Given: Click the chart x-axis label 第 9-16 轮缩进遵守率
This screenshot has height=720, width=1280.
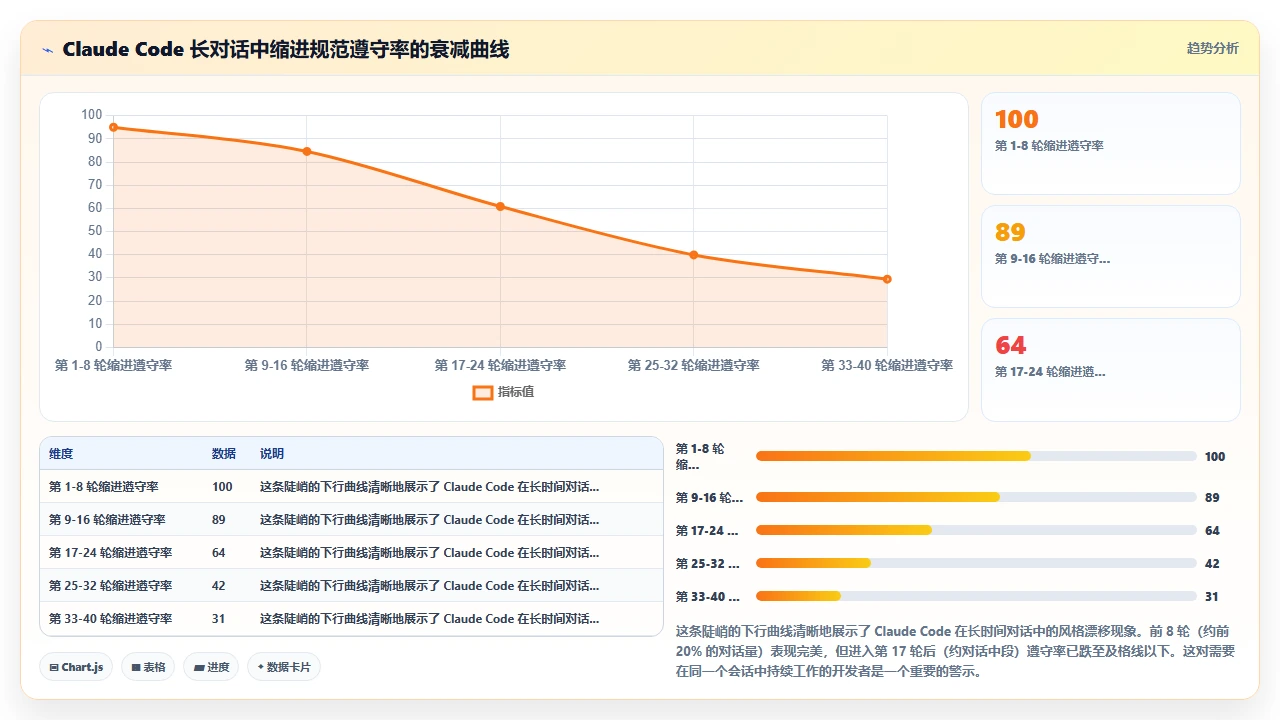Looking at the screenshot, I should [307, 366].
